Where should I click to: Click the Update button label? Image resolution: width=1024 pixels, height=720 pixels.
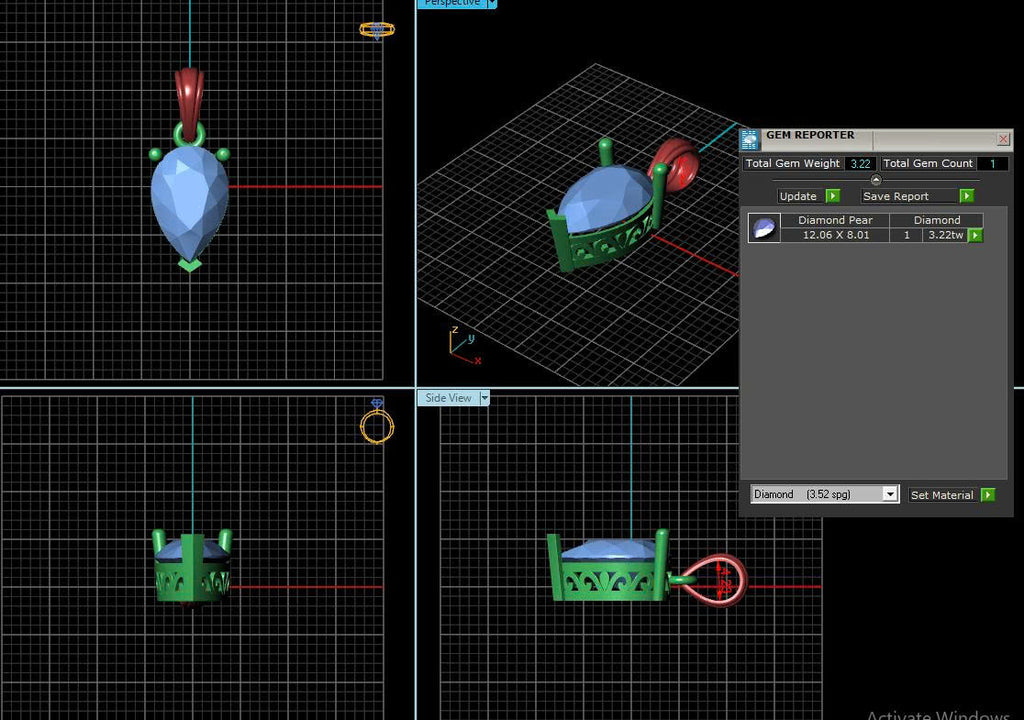coord(798,196)
